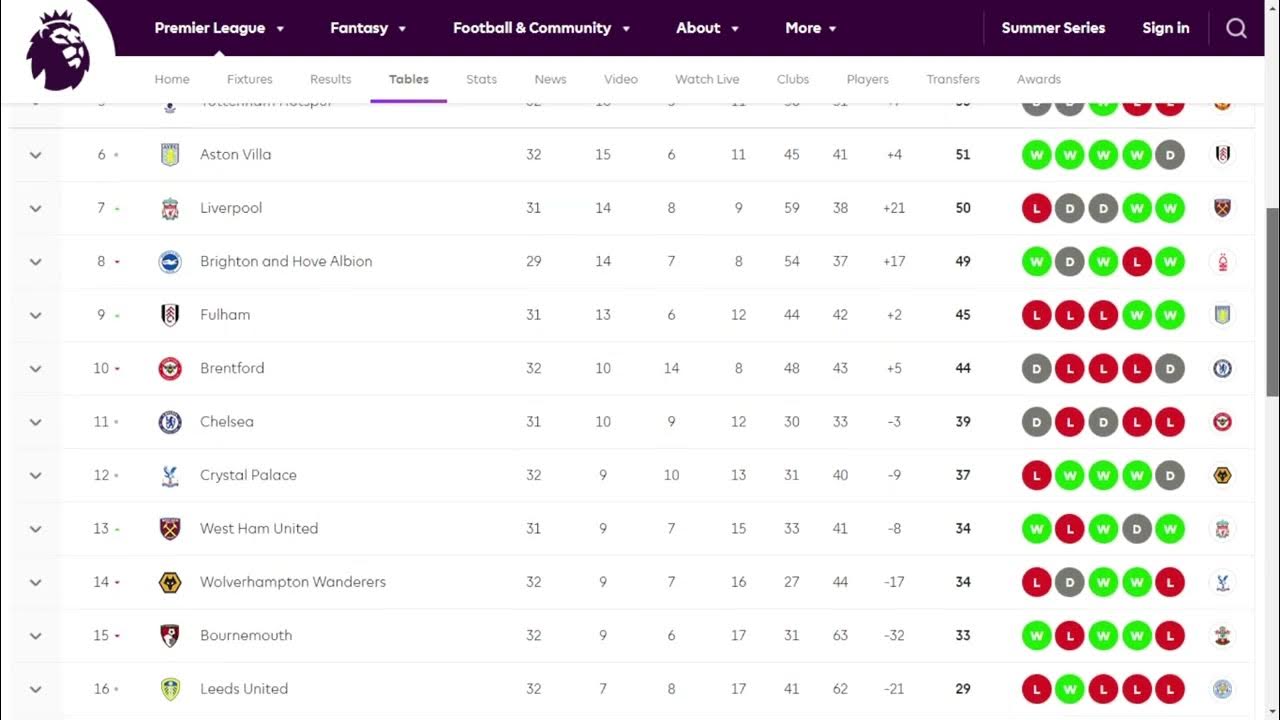Expand the Liverpool row details
Screen dimensions: 1280x720
tap(35, 208)
